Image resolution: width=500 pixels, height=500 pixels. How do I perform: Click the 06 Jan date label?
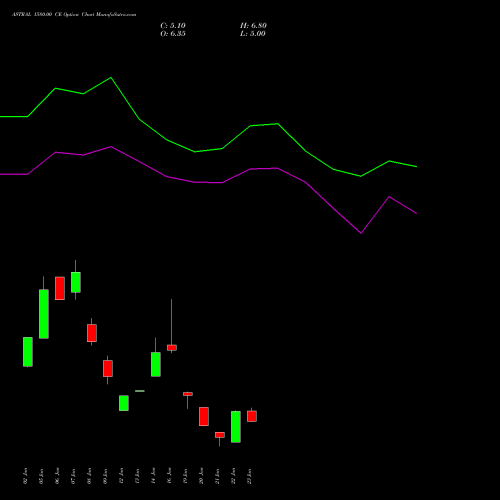[58, 476]
